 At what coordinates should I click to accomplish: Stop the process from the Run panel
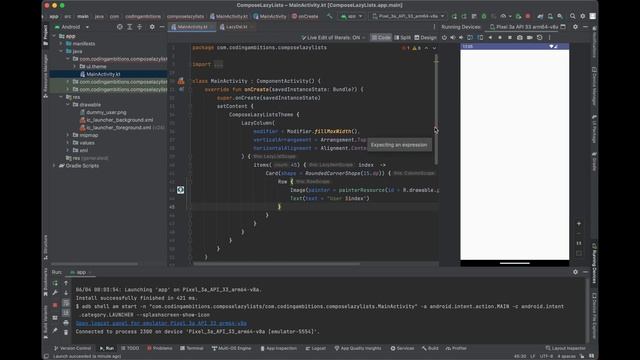coord(55,305)
